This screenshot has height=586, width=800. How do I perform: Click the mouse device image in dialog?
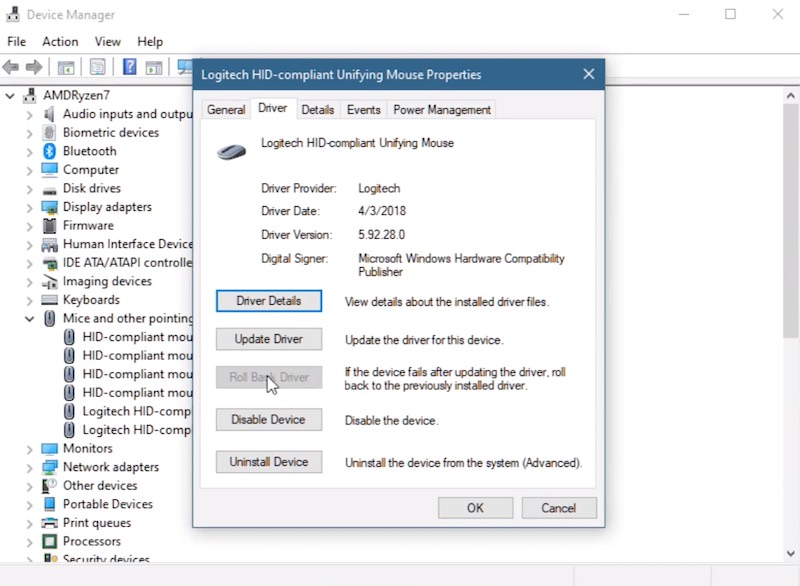coord(231,151)
